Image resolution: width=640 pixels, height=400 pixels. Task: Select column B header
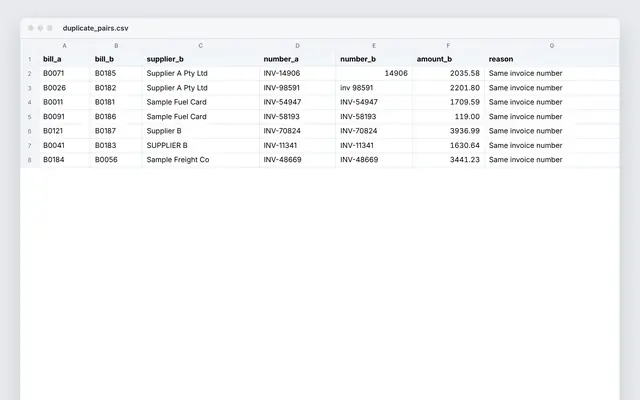coord(116,46)
